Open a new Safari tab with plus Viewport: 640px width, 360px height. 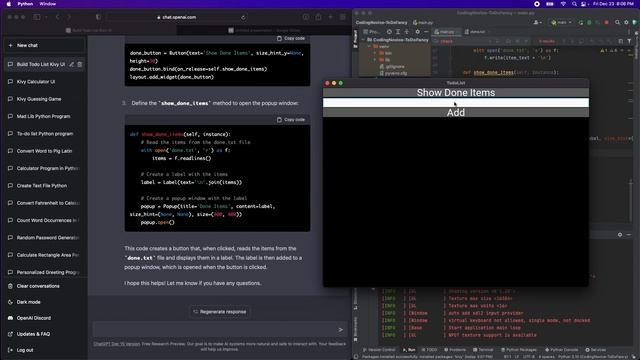(x=331, y=17)
